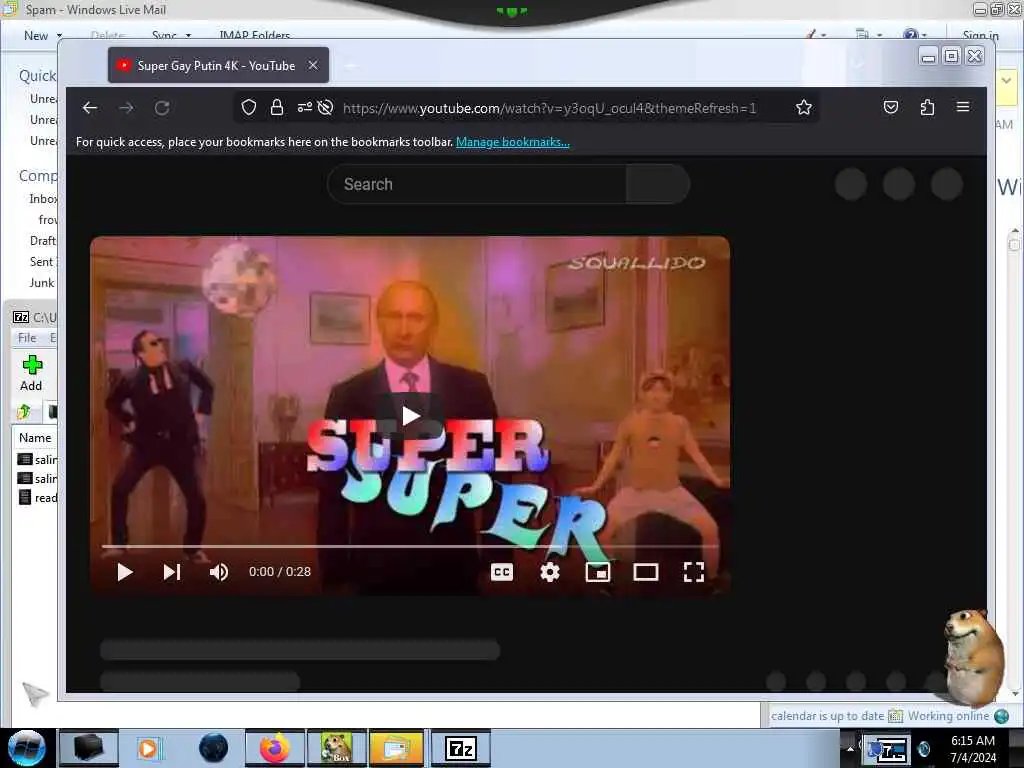Expand the Sync dropdown arrow in Mail
The width and height of the screenshot is (1024, 768).
pos(188,36)
